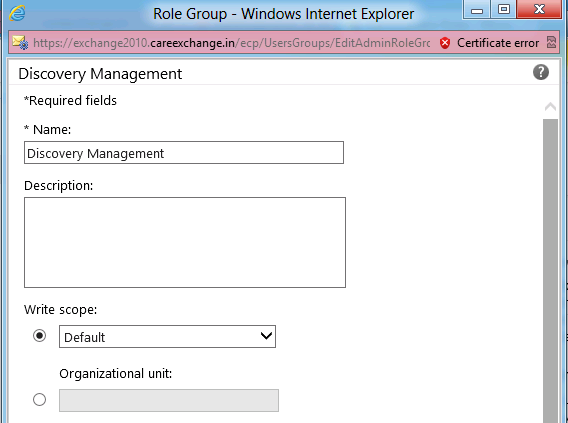Select the Organizational unit radio button
The image size is (568, 423).
click(x=39, y=399)
